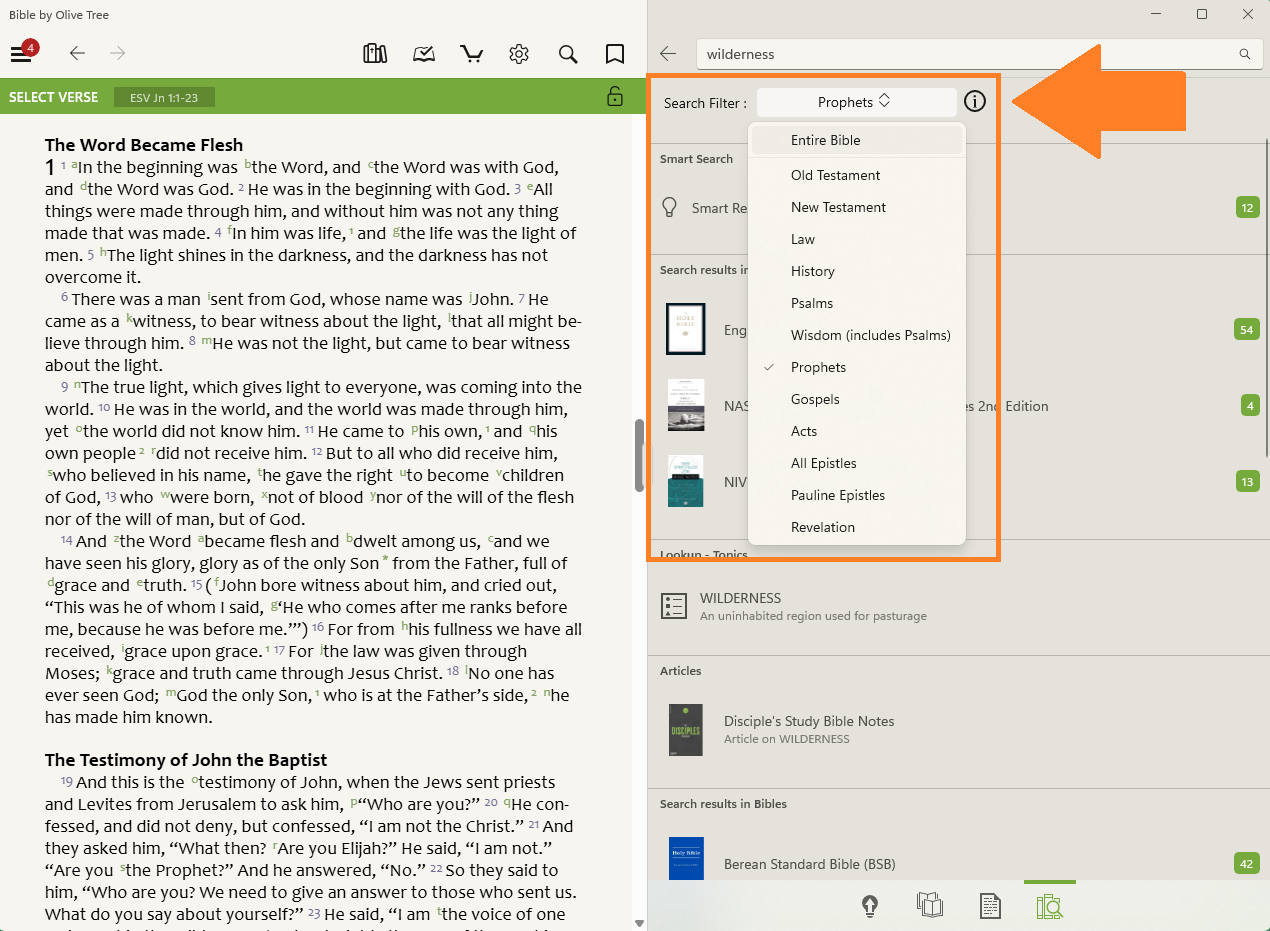This screenshot has width=1270, height=931.
Task: Open Disciple's Study Bible Notes article
Action: click(x=958, y=730)
